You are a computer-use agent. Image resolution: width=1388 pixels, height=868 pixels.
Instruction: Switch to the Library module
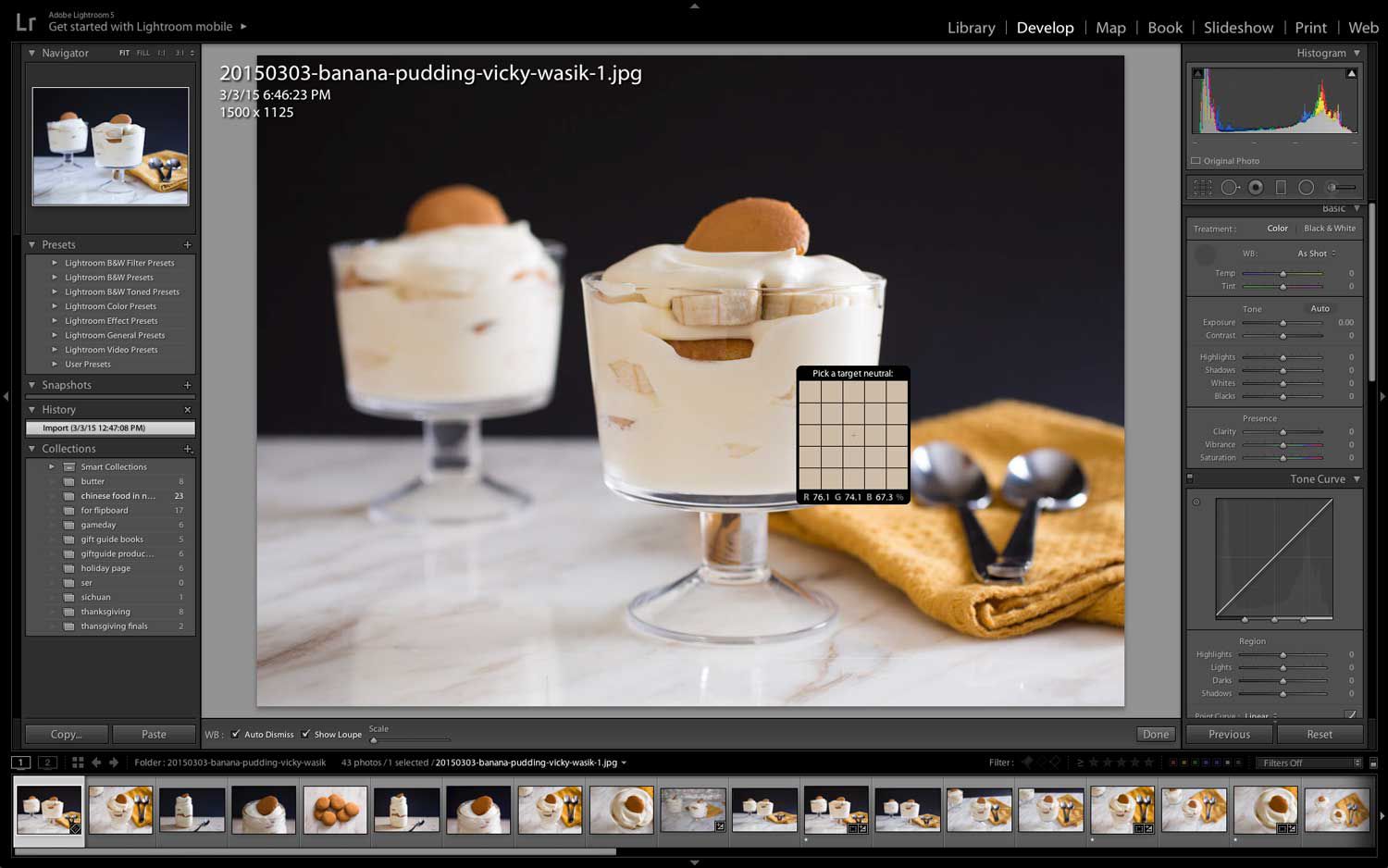click(x=971, y=28)
